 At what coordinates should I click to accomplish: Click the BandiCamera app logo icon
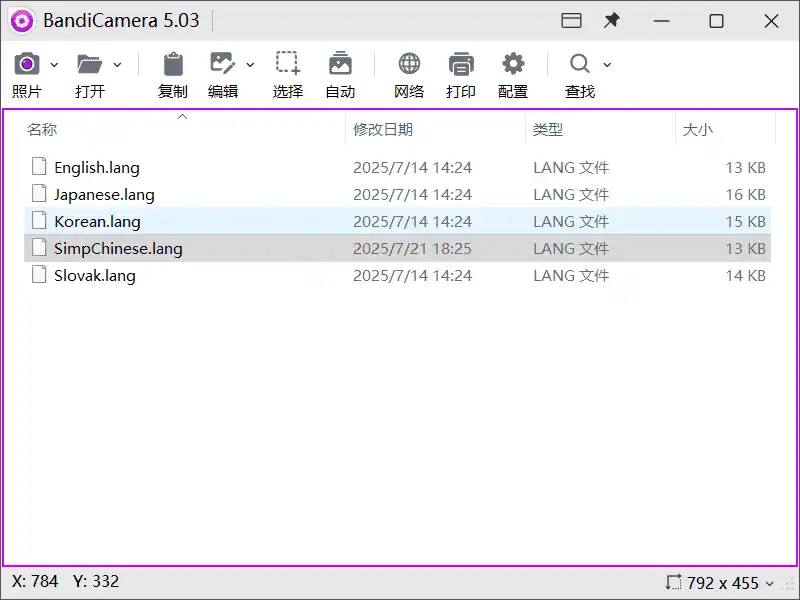22,21
